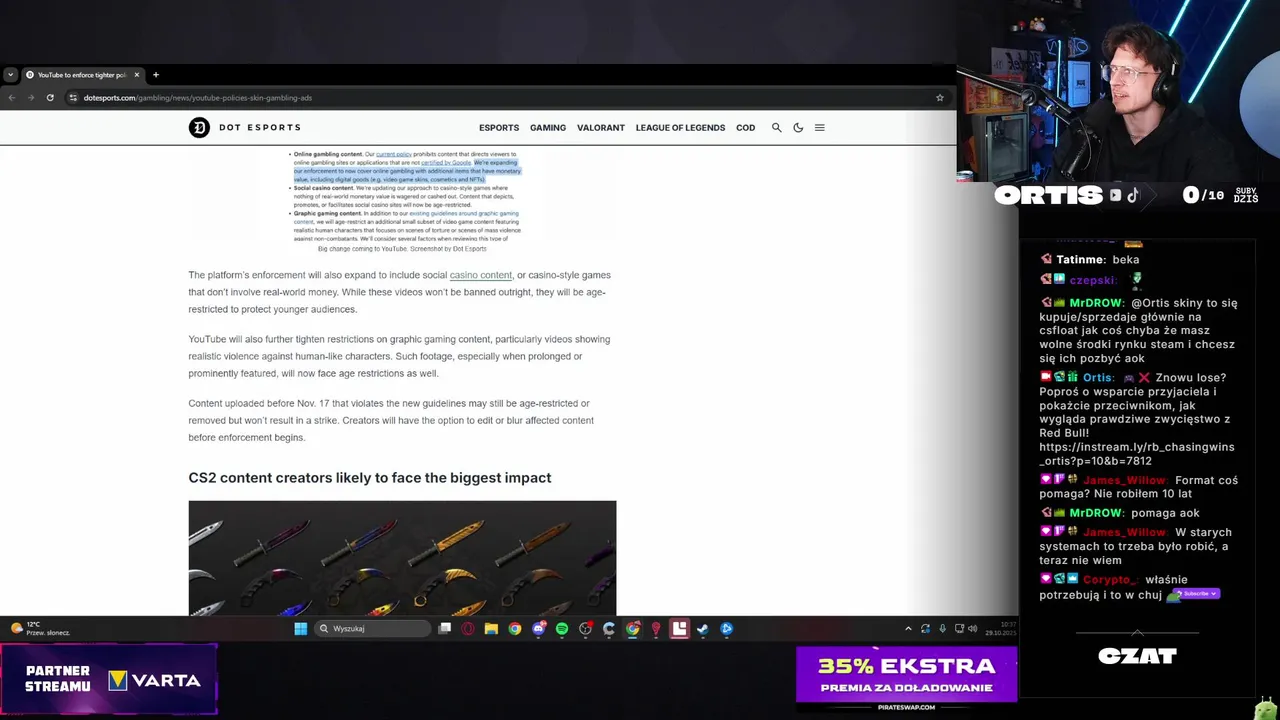Open a new browser tab
The height and width of the screenshot is (720, 1280).
coord(155,75)
